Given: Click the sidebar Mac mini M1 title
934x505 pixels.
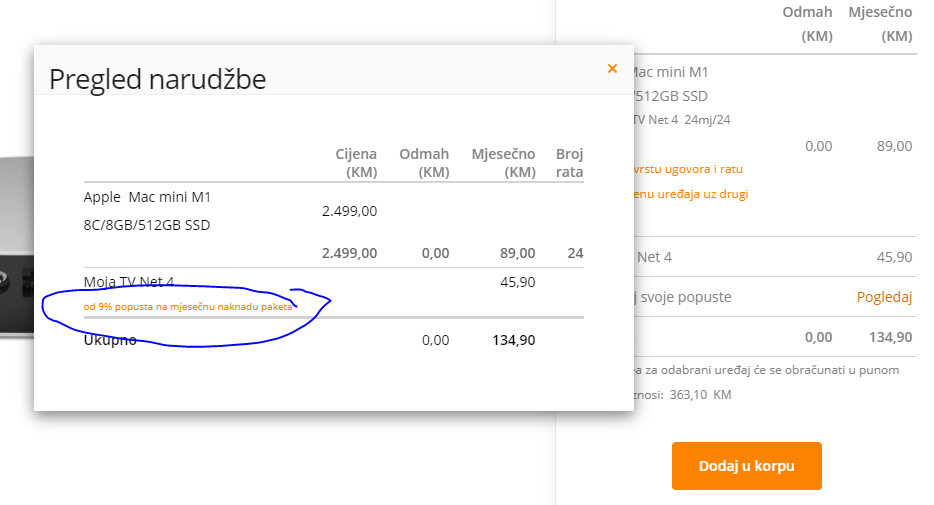Looking at the screenshot, I should tap(671, 72).
